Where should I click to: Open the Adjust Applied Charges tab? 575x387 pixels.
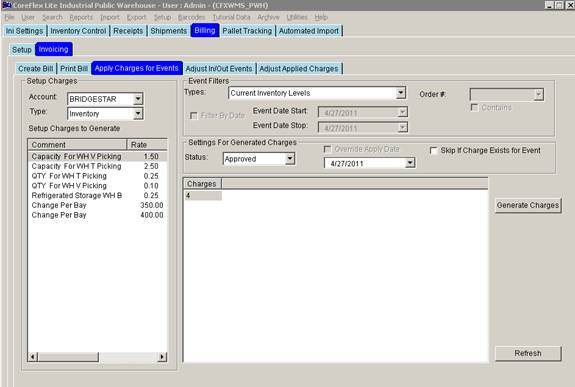[x=299, y=69]
